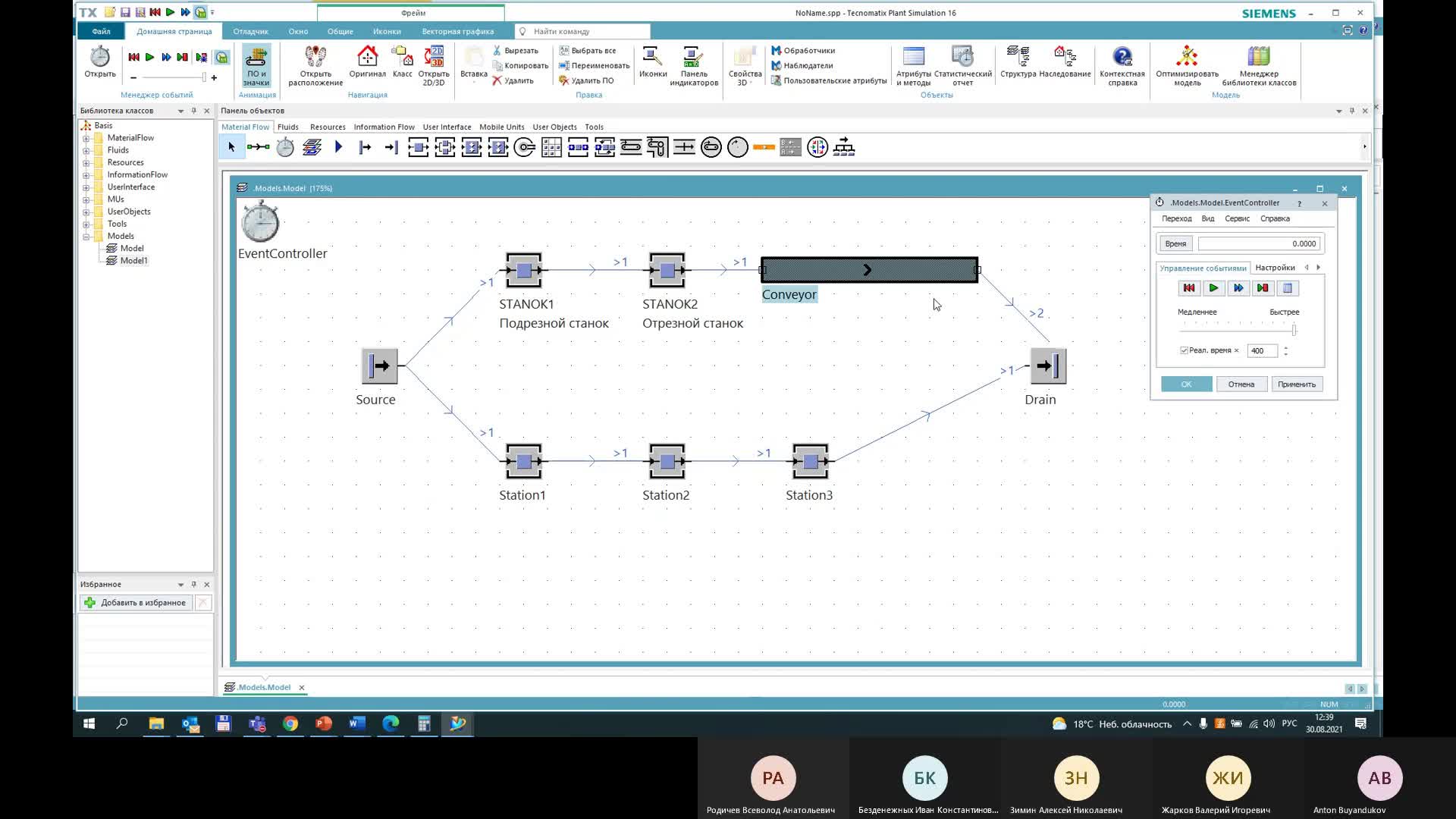Pick the Connector tool in toolbox
This screenshot has width=1456, height=819.
(258, 147)
